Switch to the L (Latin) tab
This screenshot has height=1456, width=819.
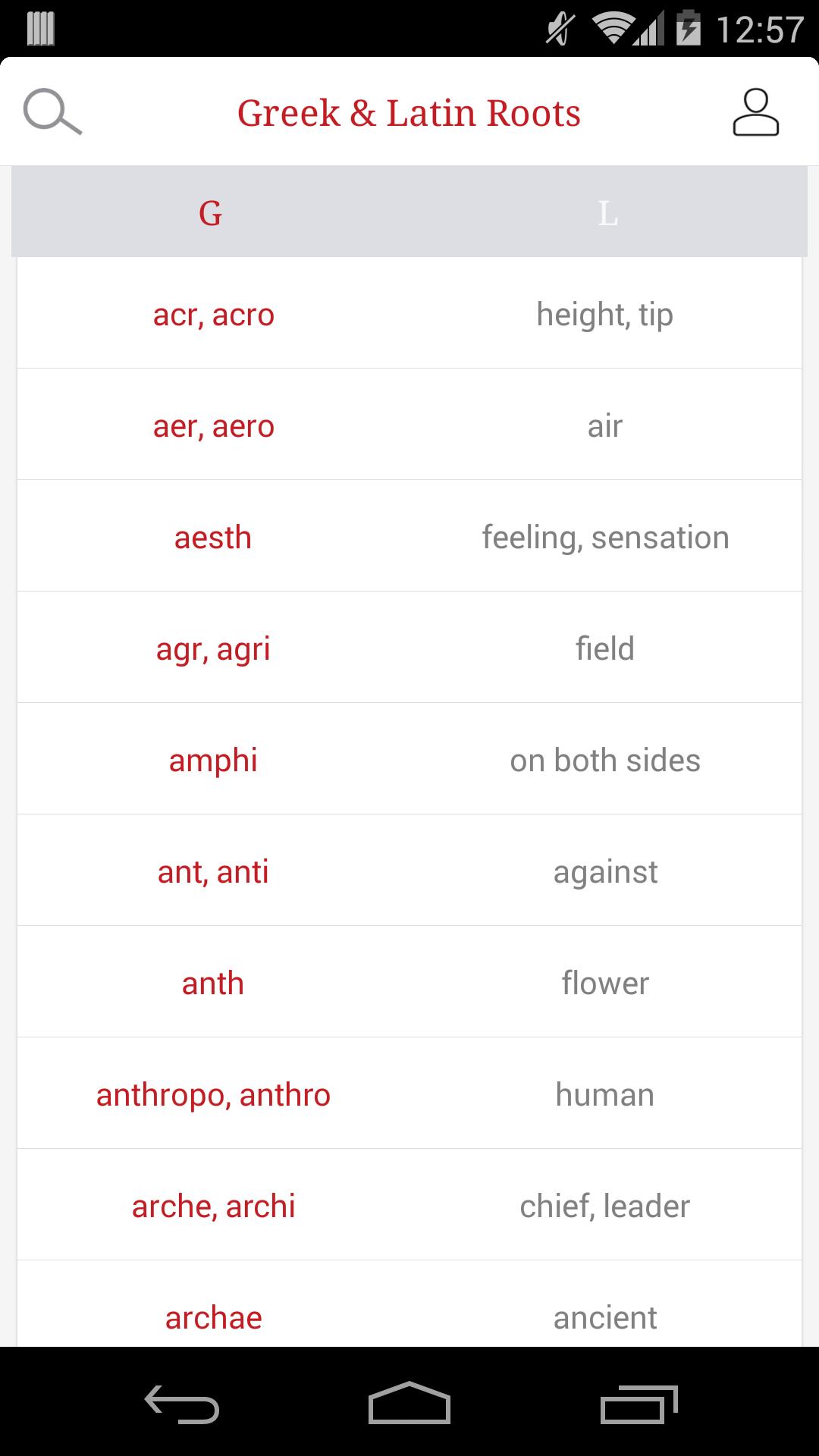click(607, 213)
